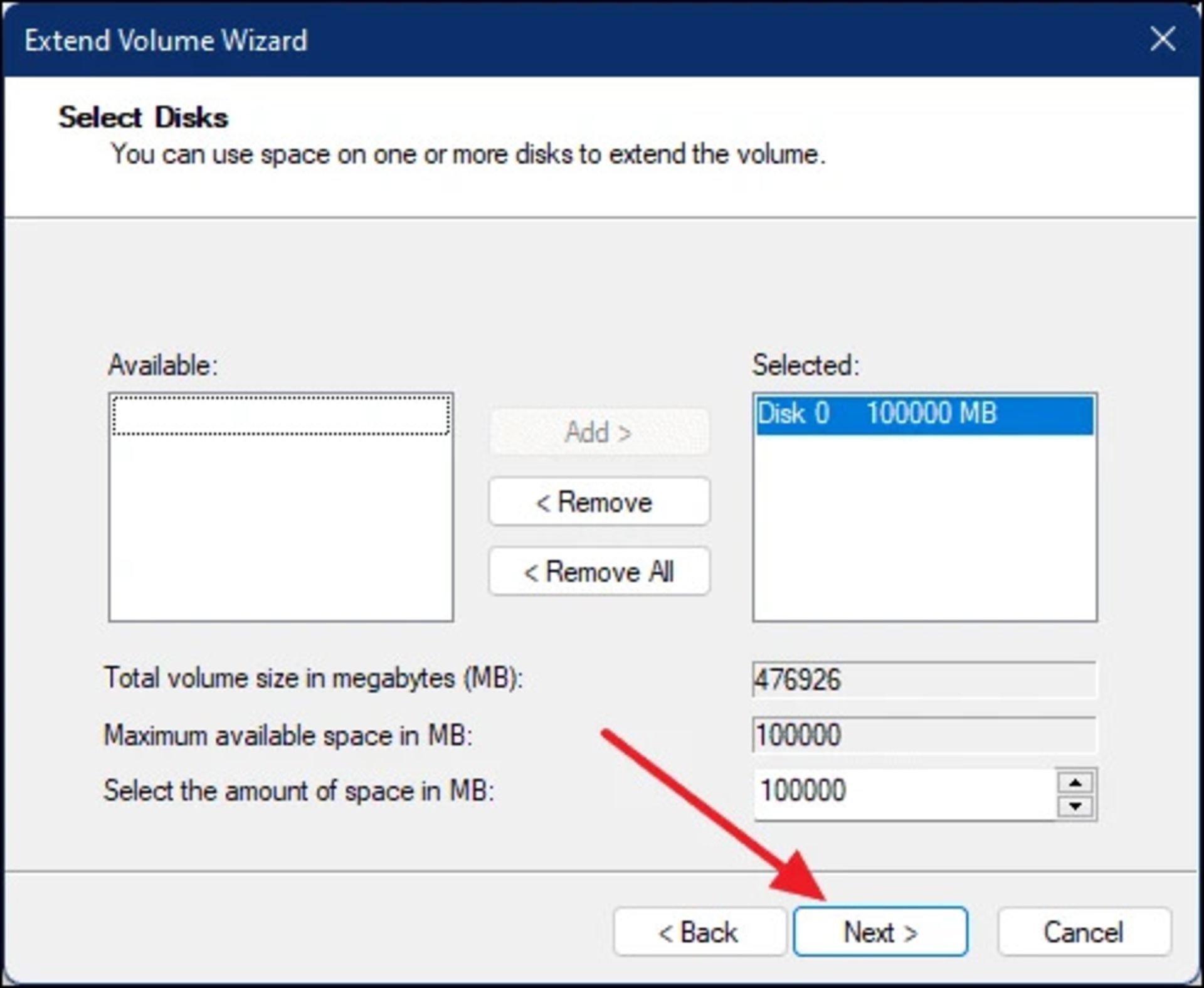Focus the amount of space MB input

(x=903, y=791)
